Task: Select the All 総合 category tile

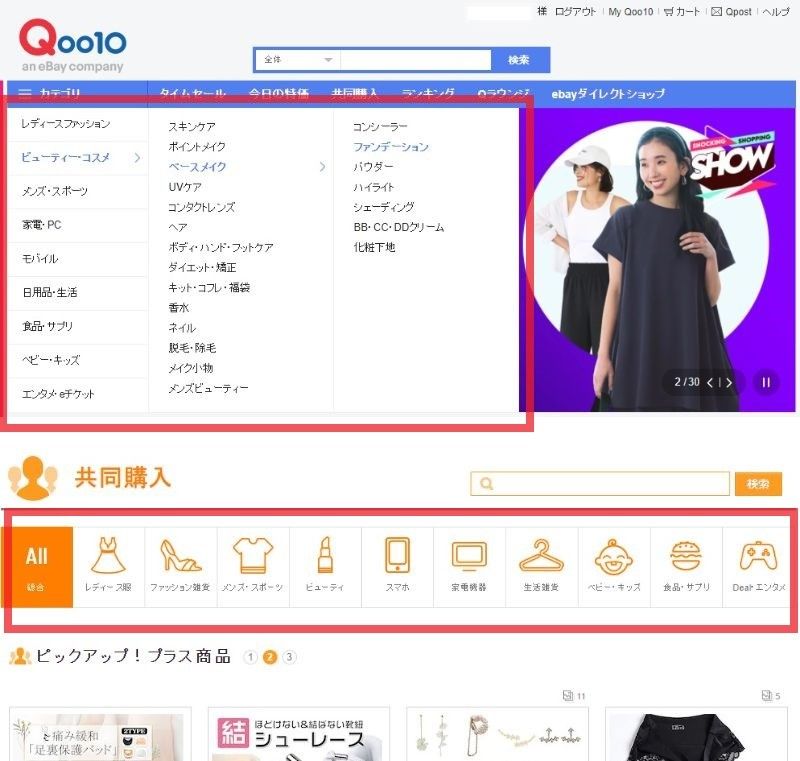Action: click(37, 567)
